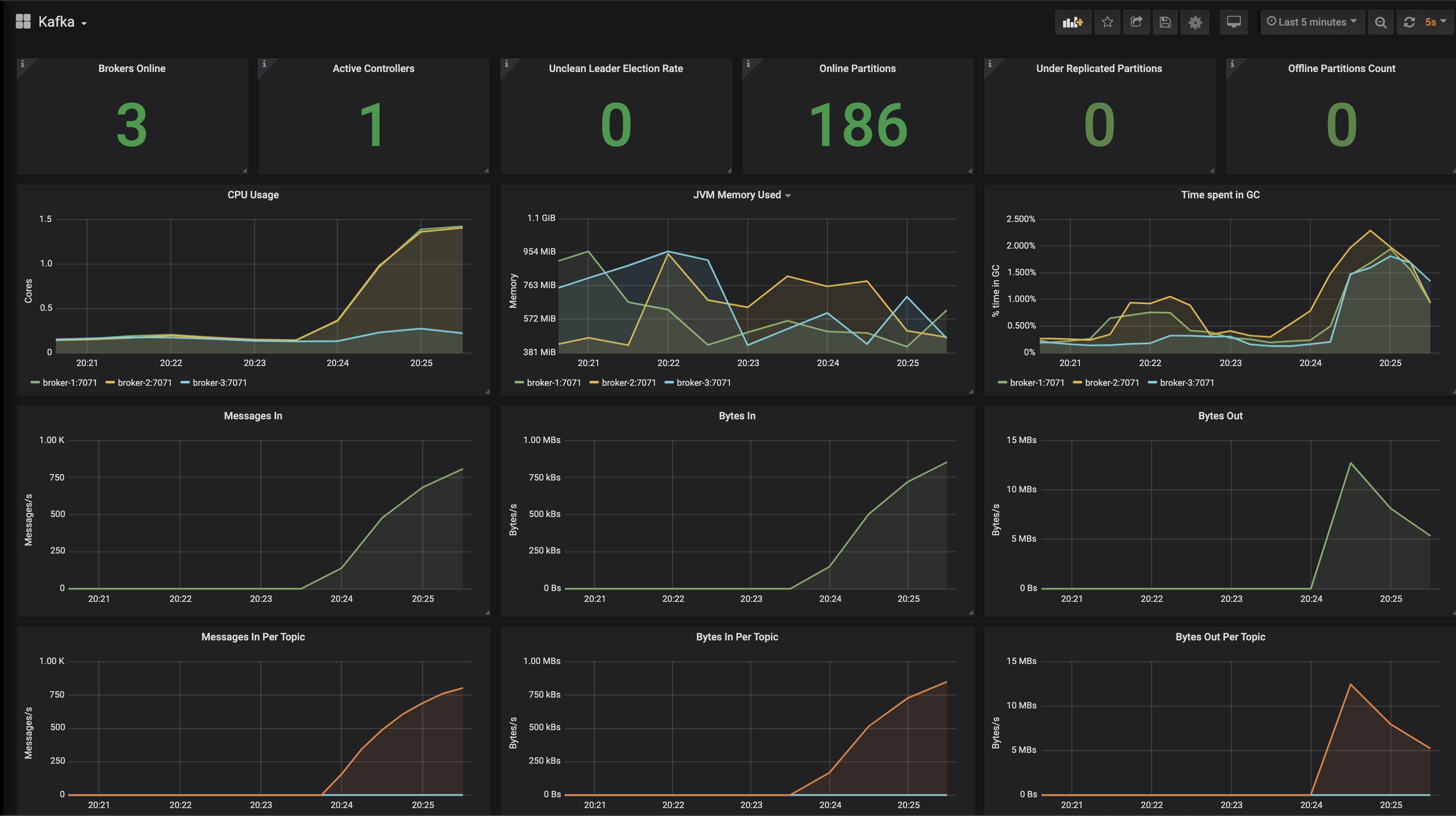
Task: Open the Active Controllers panel title menu
Action: [373, 69]
